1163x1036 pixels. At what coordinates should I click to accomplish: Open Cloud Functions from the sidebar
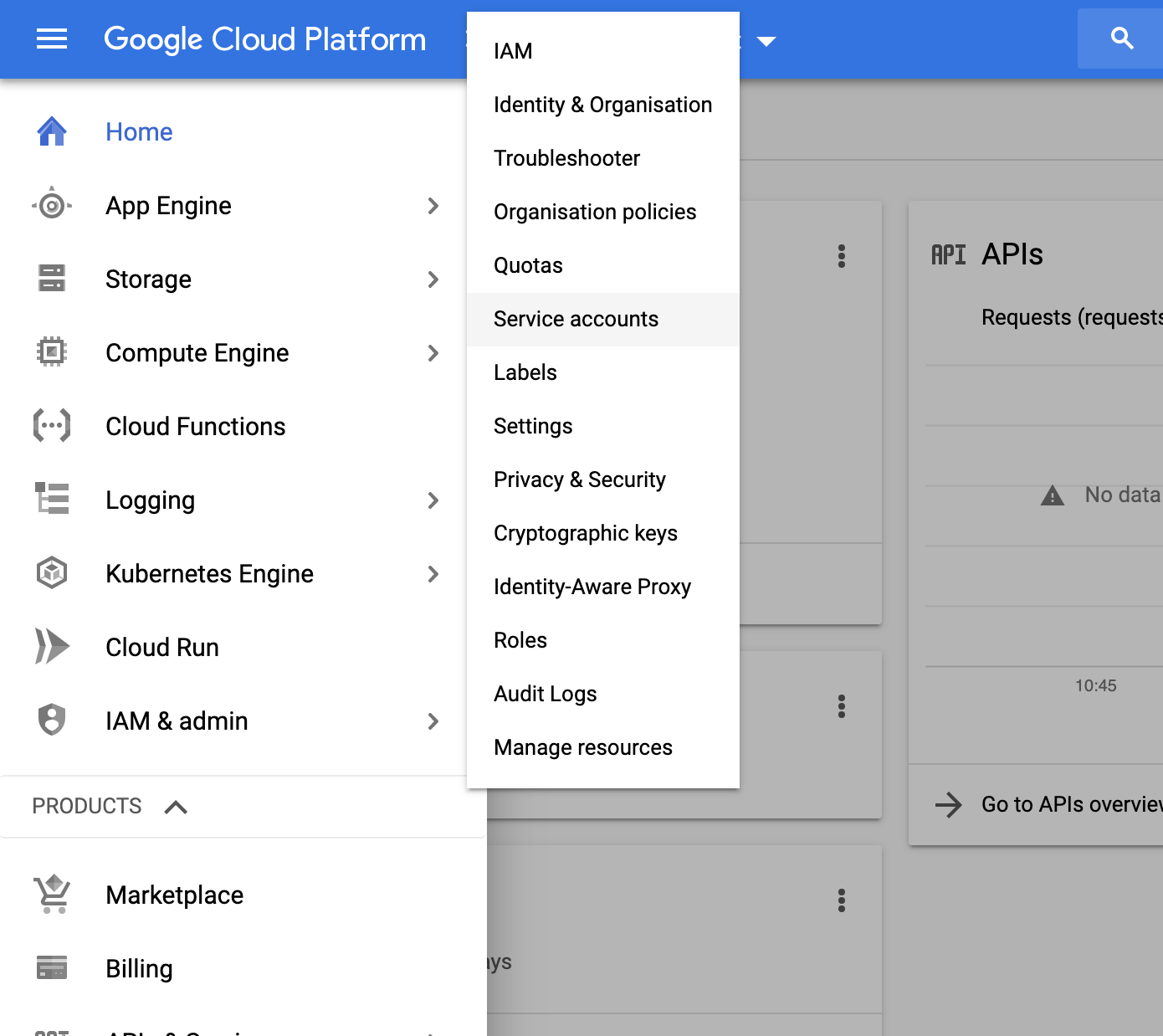195,426
